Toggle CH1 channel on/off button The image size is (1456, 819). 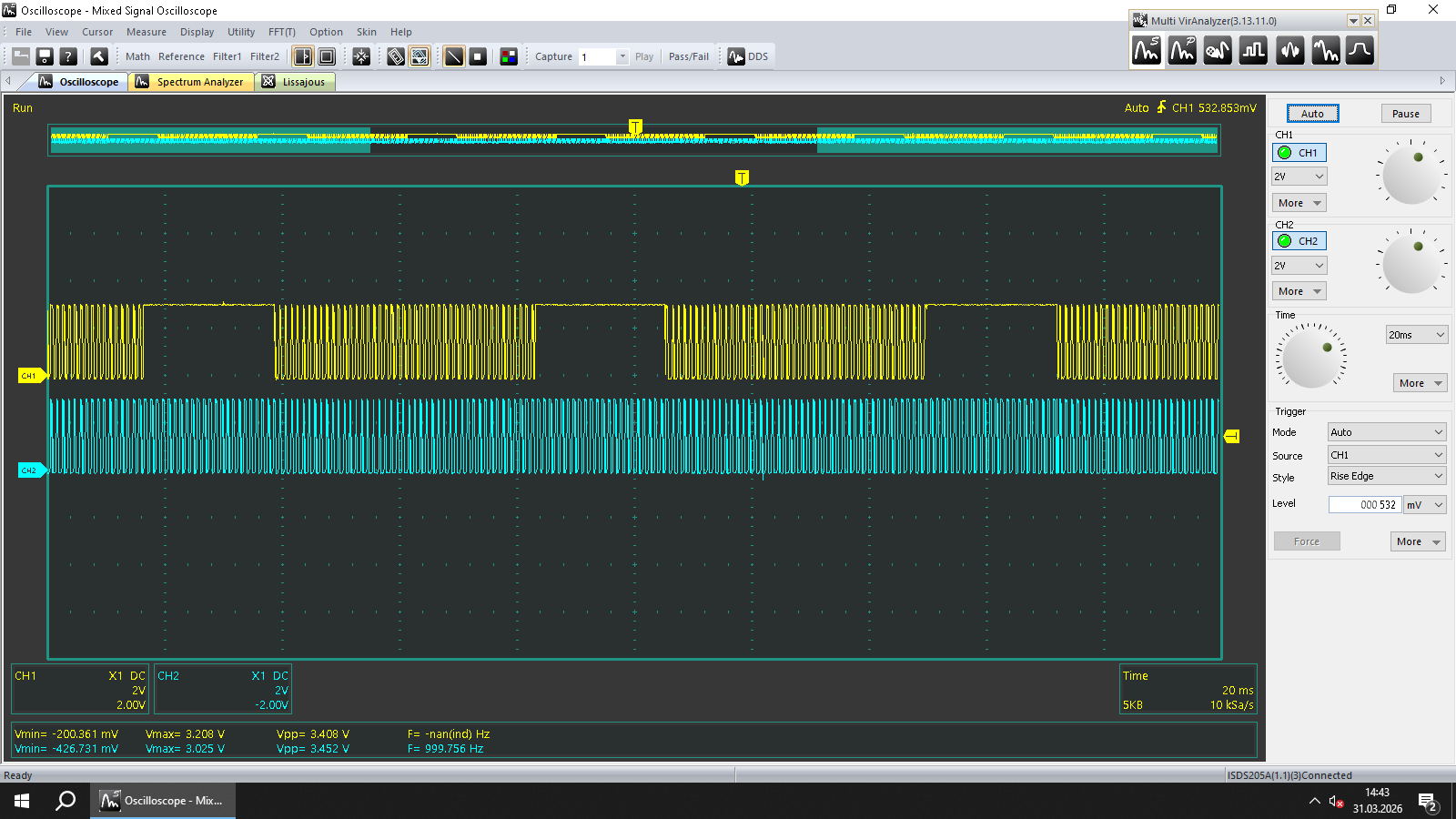1299,153
